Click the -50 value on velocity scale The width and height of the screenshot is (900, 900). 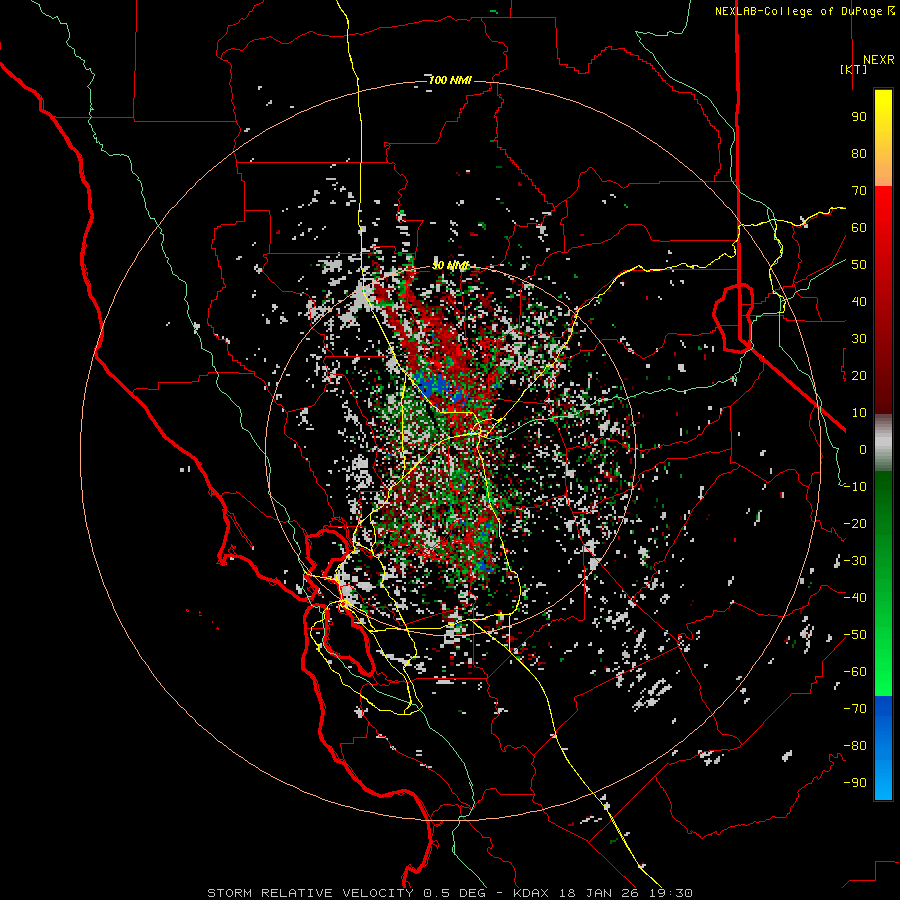click(855, 635)
